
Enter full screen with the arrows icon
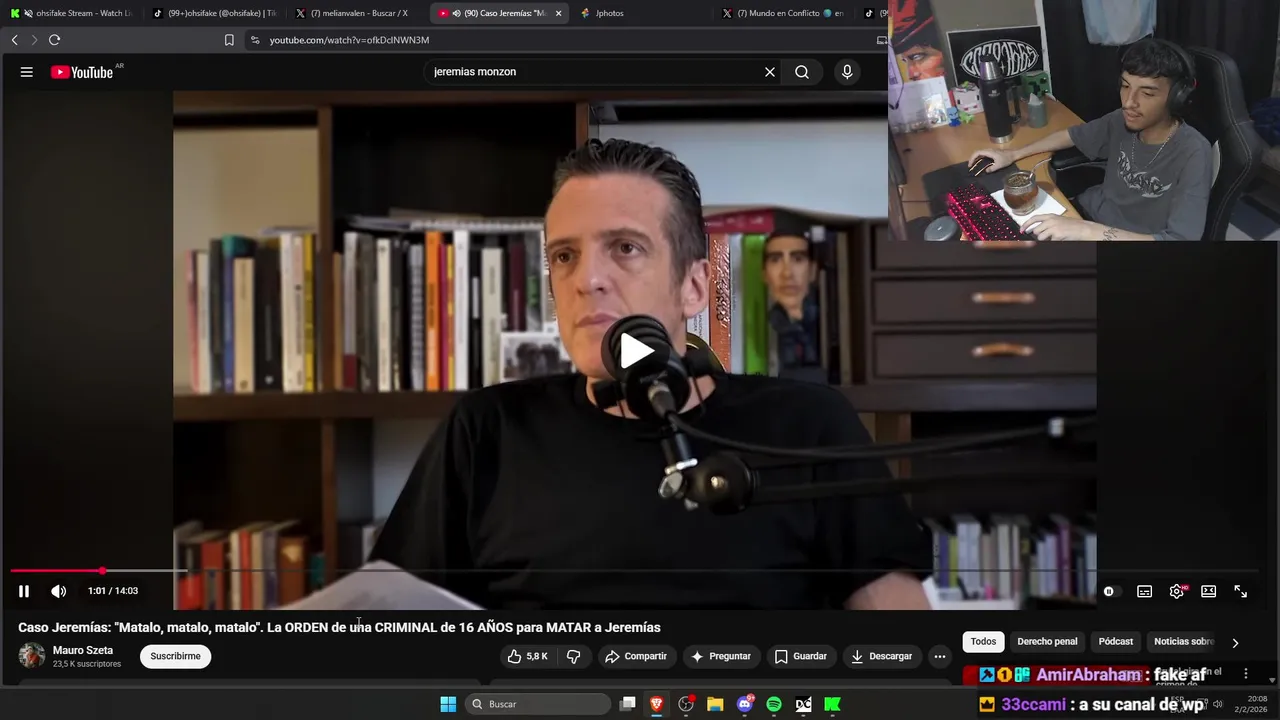coord(1241,591)
